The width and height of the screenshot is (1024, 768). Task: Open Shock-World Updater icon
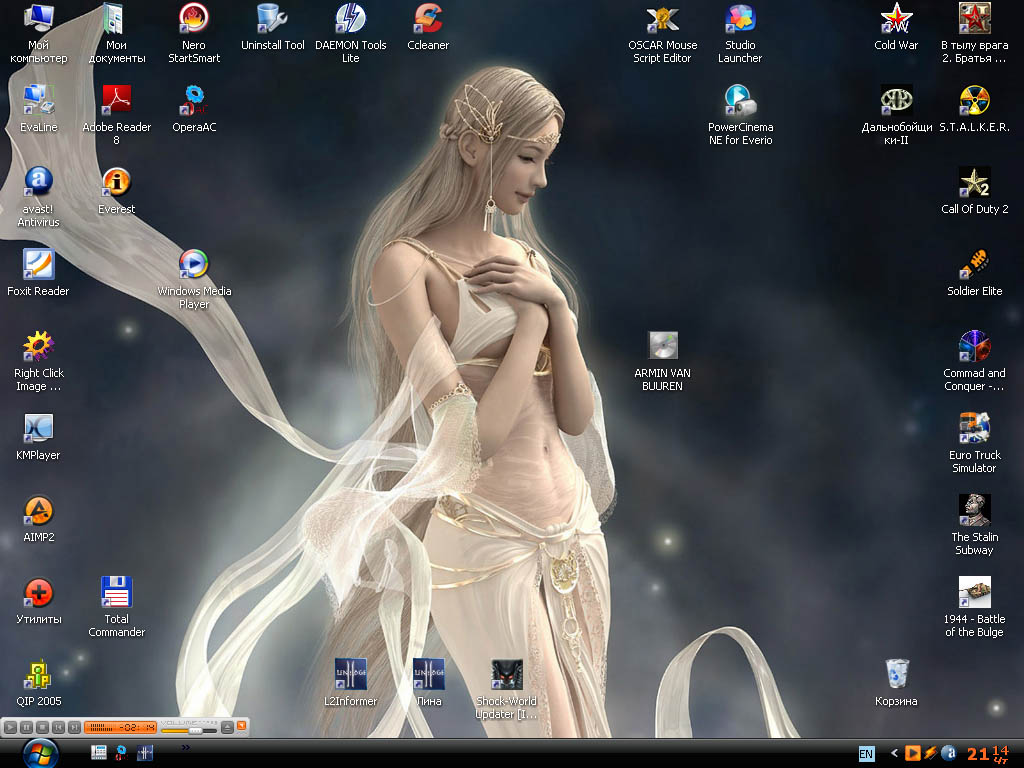tap(506, 689)
